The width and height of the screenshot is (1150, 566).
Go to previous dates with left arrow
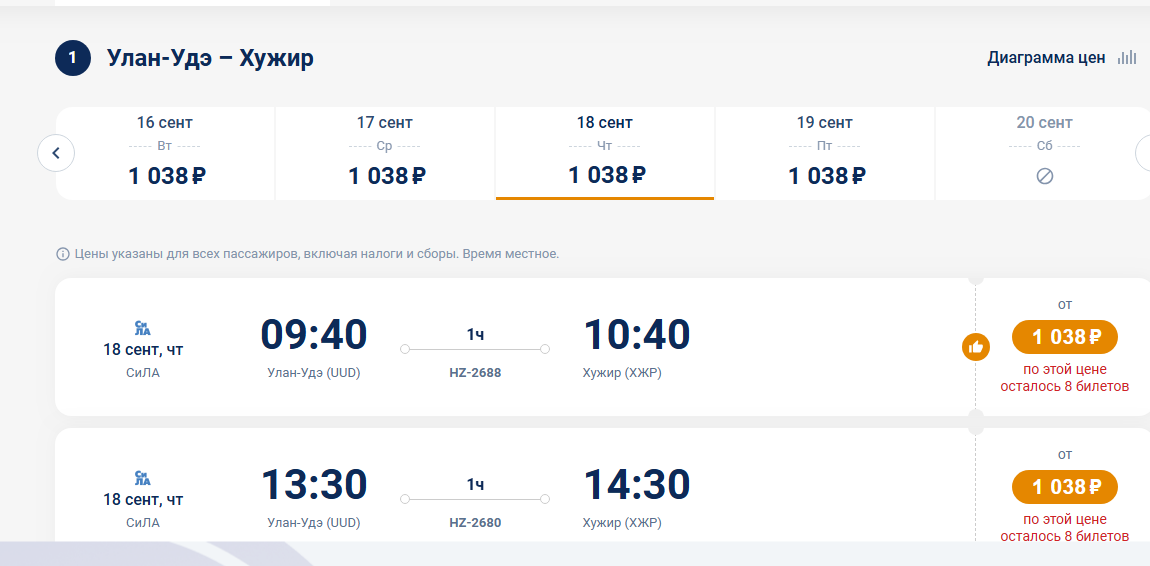[x=56, y=153]
